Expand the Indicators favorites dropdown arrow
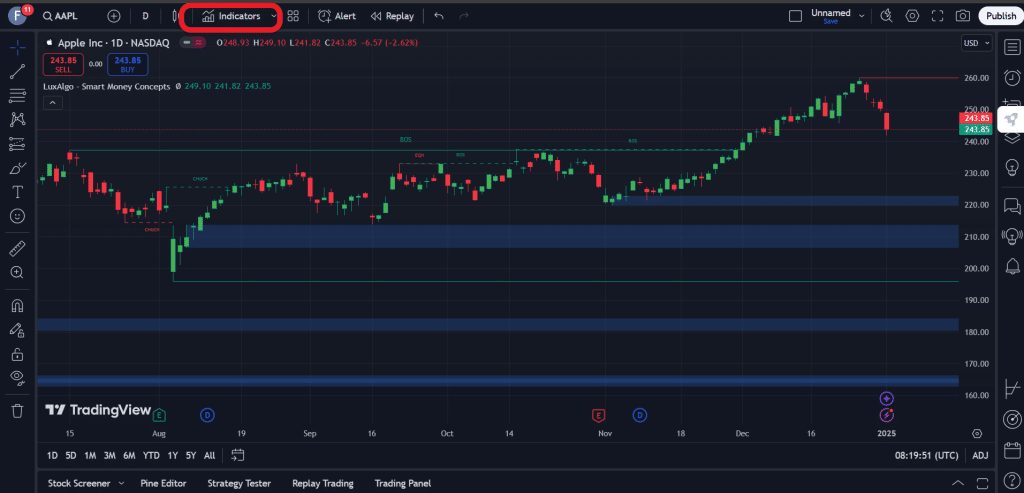The width and height of the screenshot is (1024, 493). pos(274,16)
